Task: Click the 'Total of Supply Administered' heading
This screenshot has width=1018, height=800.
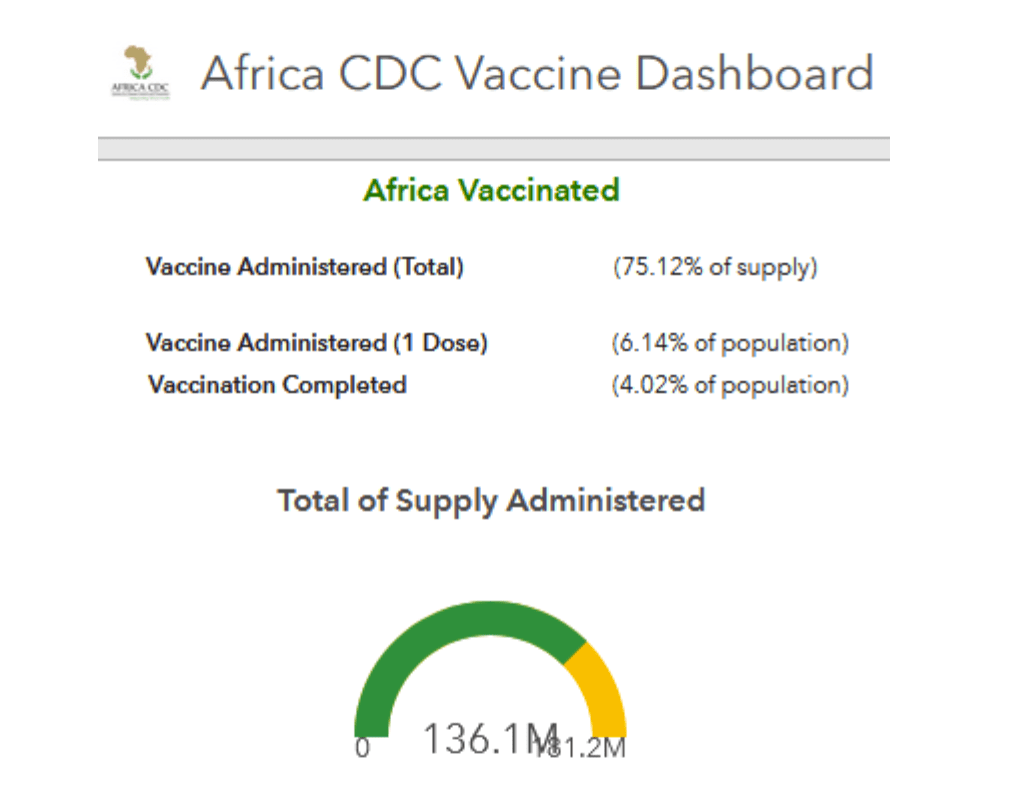Action: pos(491,500)
